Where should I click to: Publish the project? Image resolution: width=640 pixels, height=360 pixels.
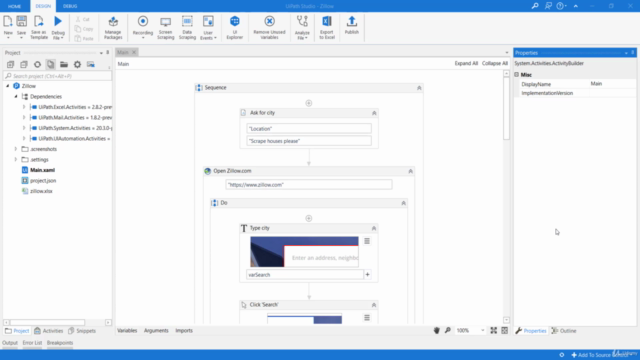351,25
